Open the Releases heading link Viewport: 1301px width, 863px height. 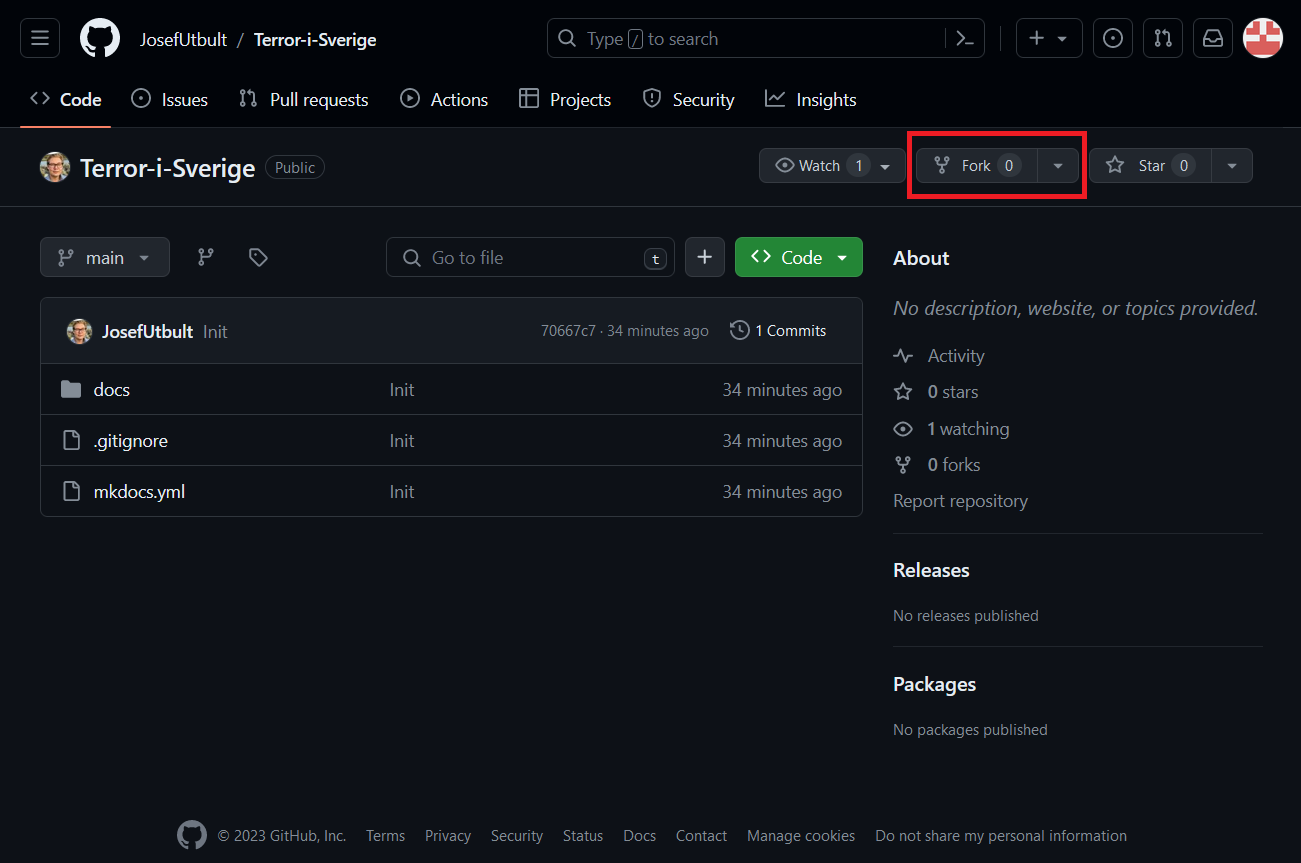point(931,570)
